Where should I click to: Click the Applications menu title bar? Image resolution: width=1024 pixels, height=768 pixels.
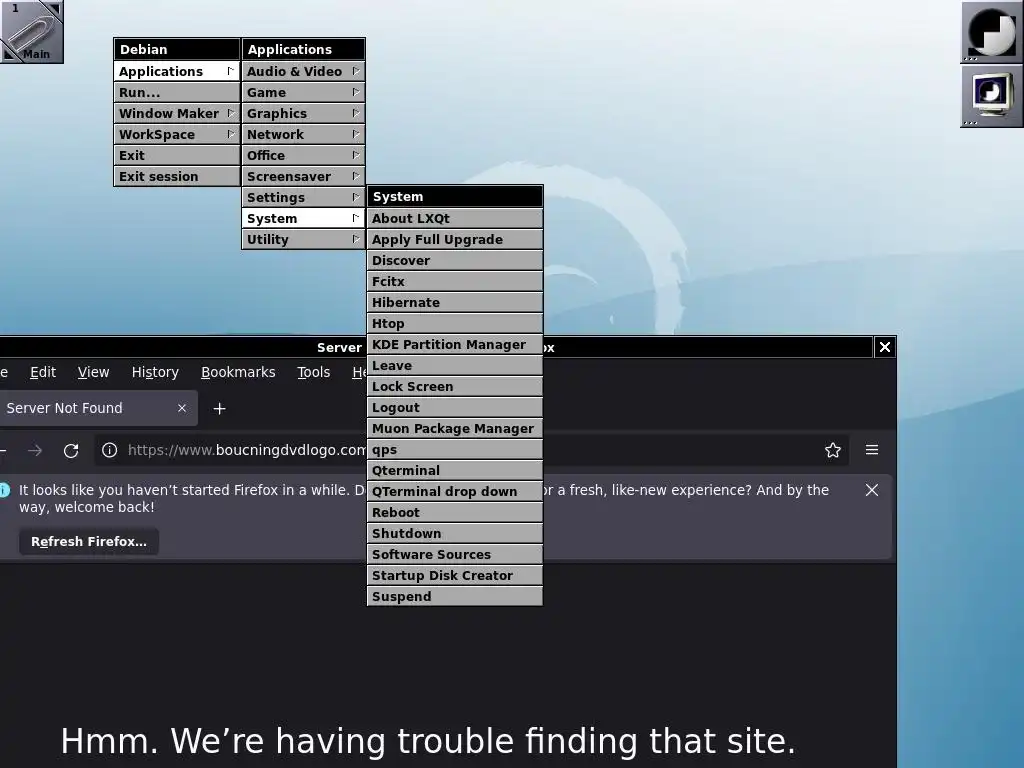click(303, 49)
